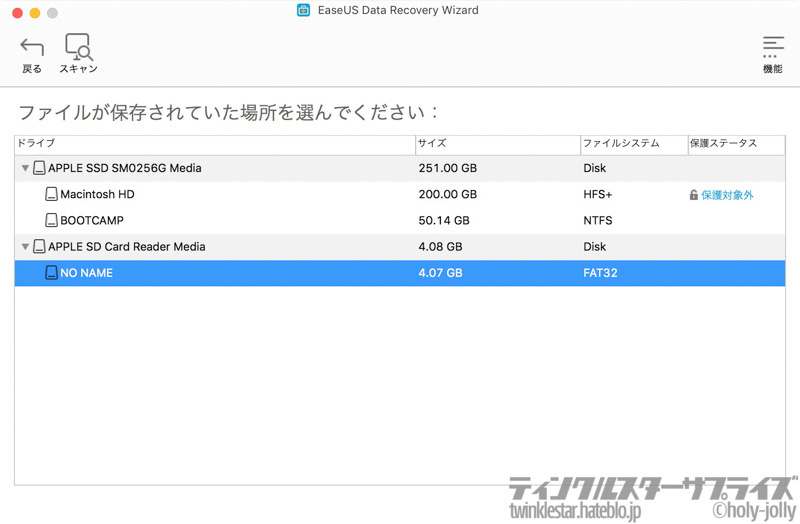
Task: Click the HFS+ file system cell
Action: point(597,194)
